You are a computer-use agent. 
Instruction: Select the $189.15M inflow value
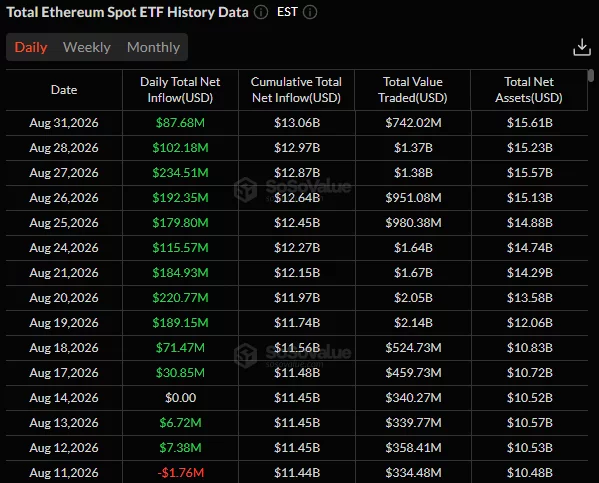pos(180,323)
